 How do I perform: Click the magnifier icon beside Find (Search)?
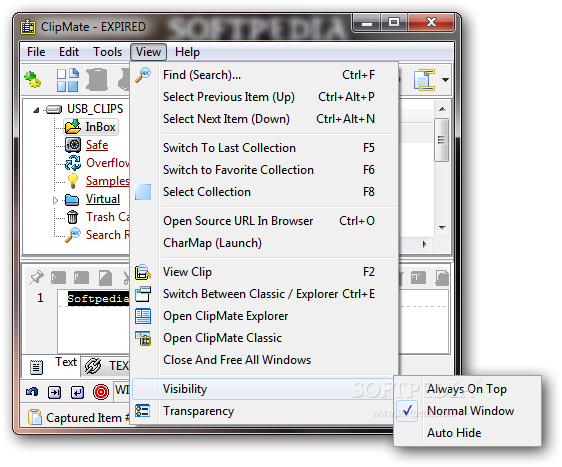pyautogui.click(x=143, y=75)
